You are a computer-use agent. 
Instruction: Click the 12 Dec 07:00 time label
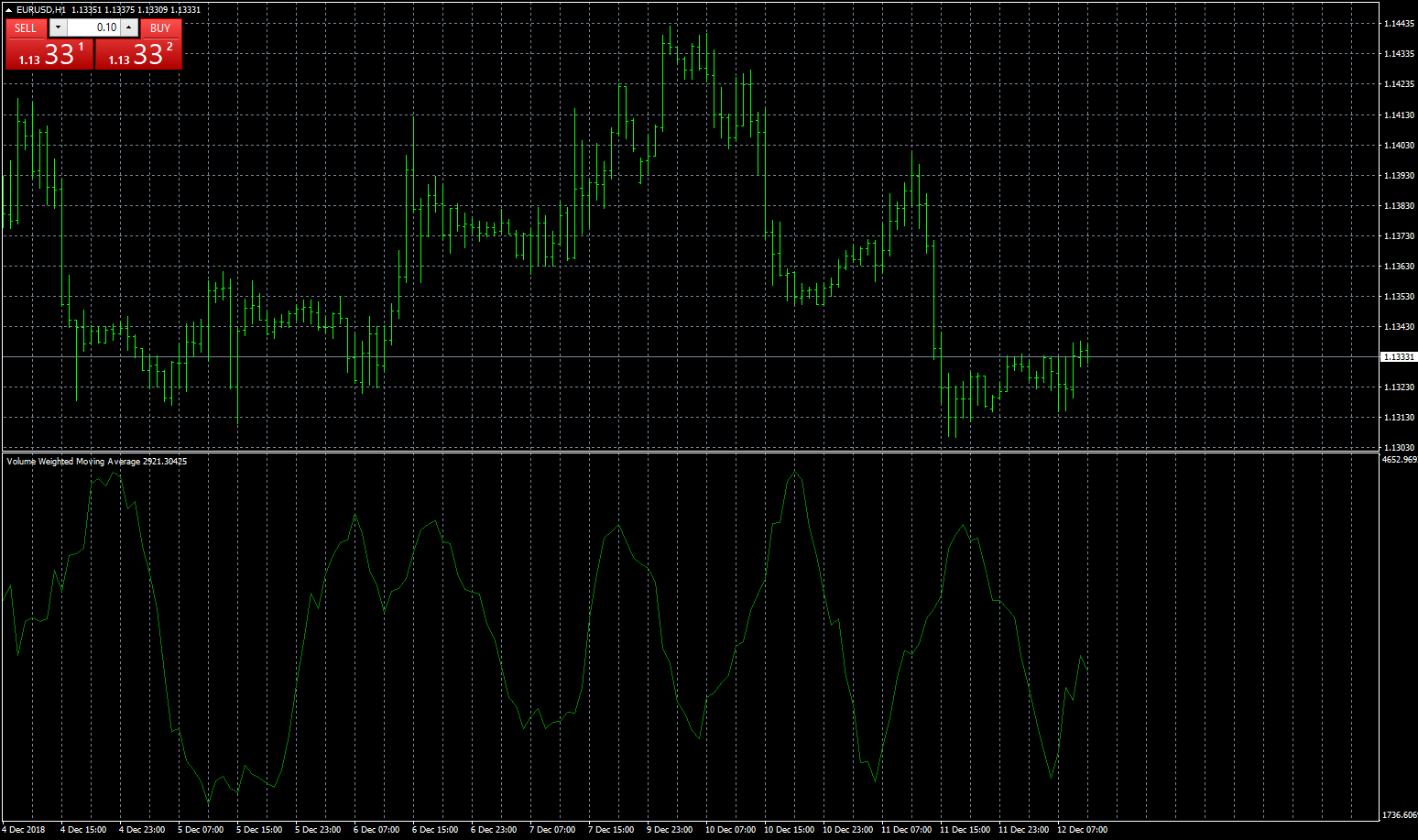coord(1082,830)
